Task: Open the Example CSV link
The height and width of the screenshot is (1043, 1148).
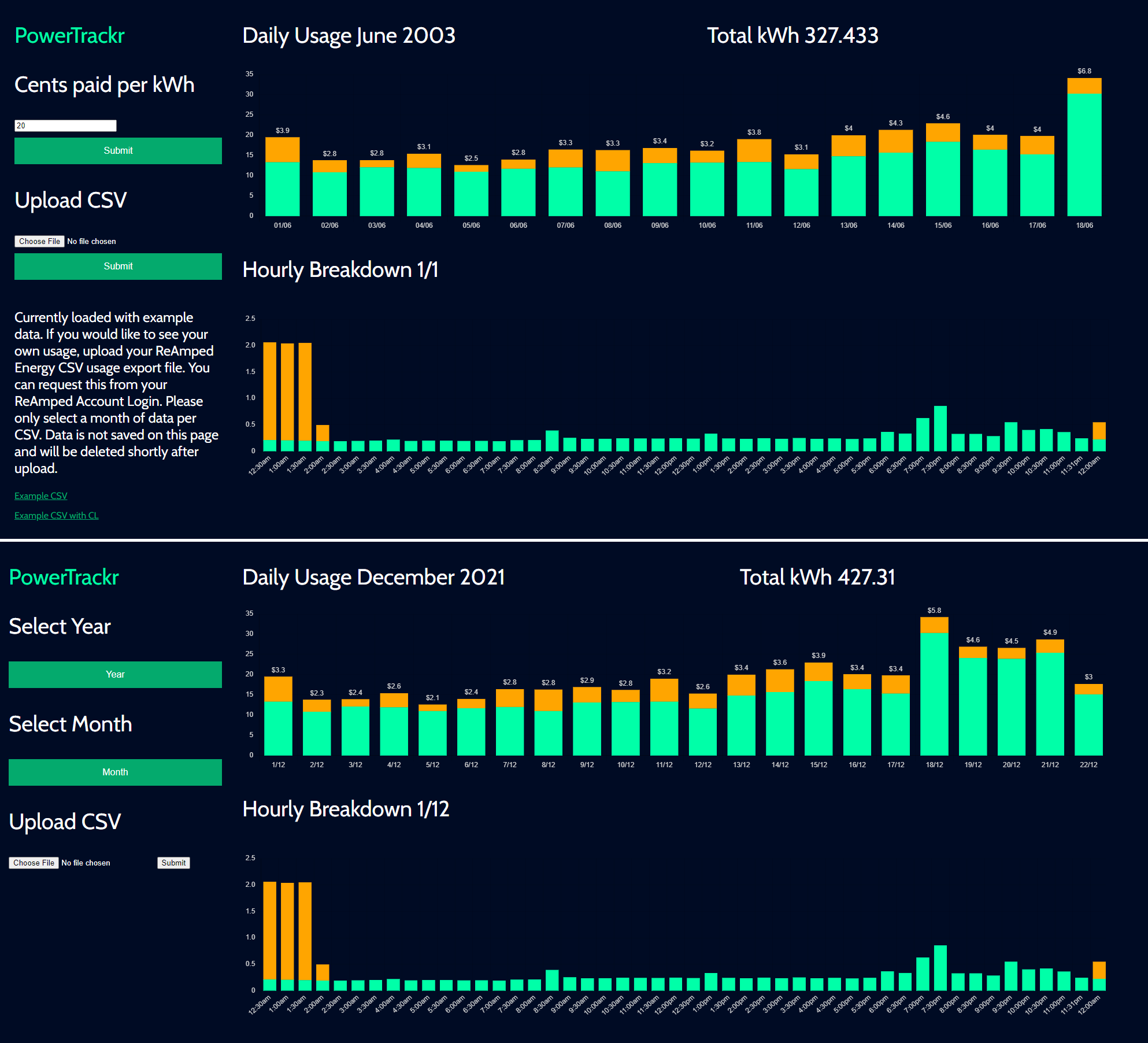Action: (x=40, y=496)
